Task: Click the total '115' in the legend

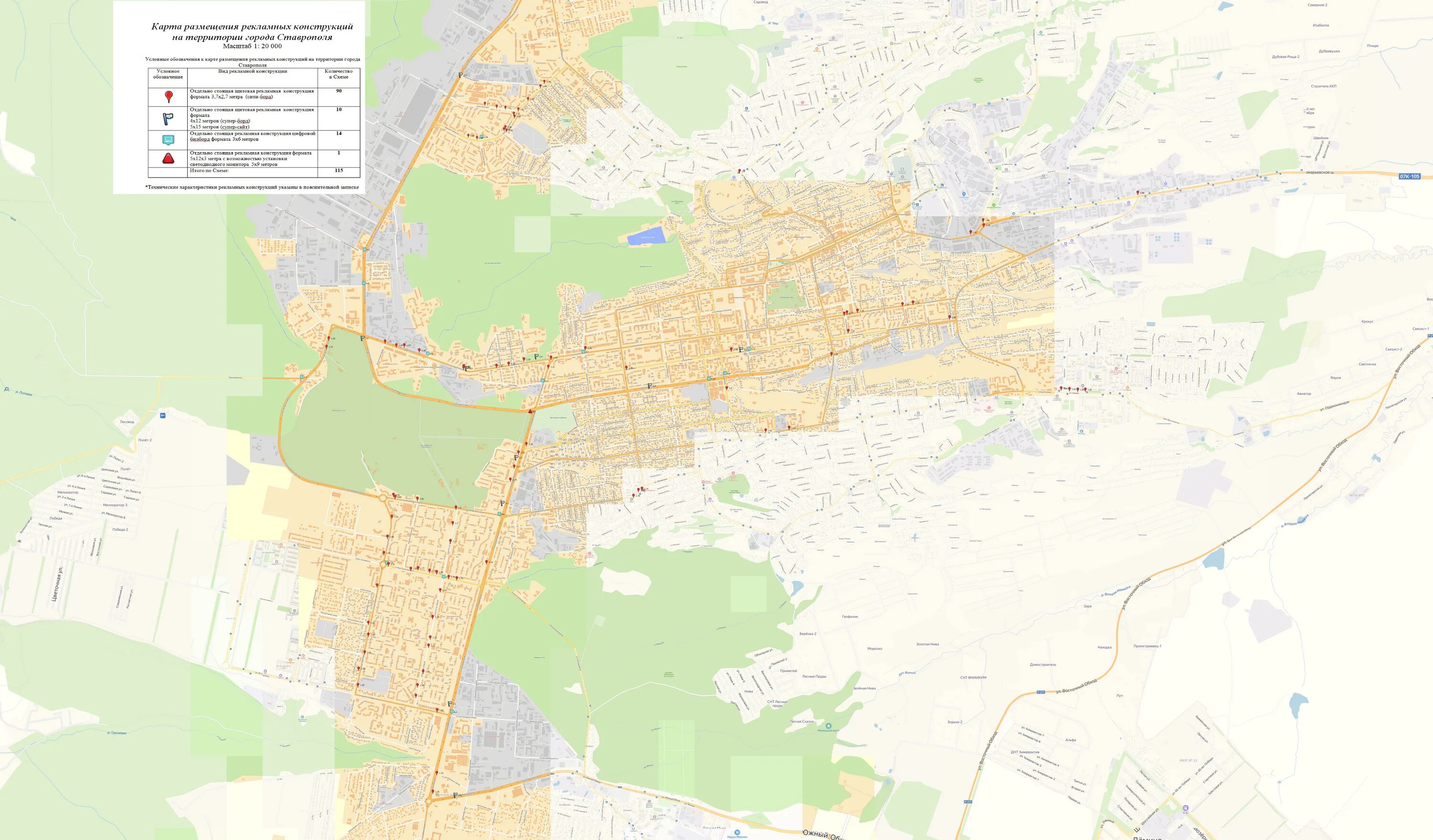Action: click(x=339, y=170)
